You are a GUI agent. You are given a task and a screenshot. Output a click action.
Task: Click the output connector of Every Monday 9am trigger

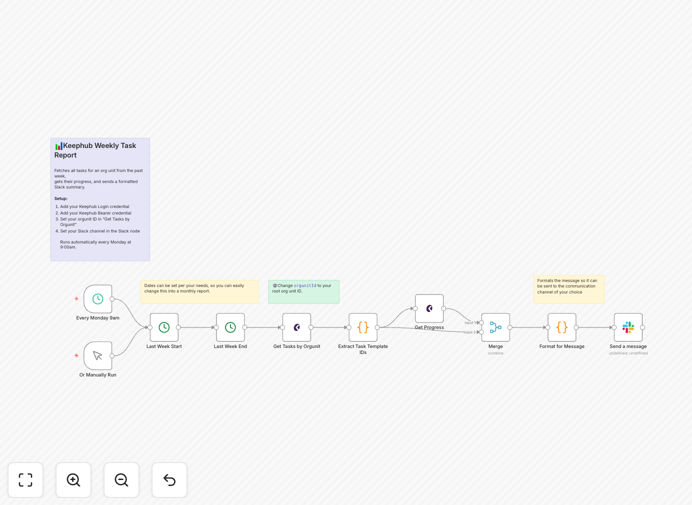pos(112,299)
